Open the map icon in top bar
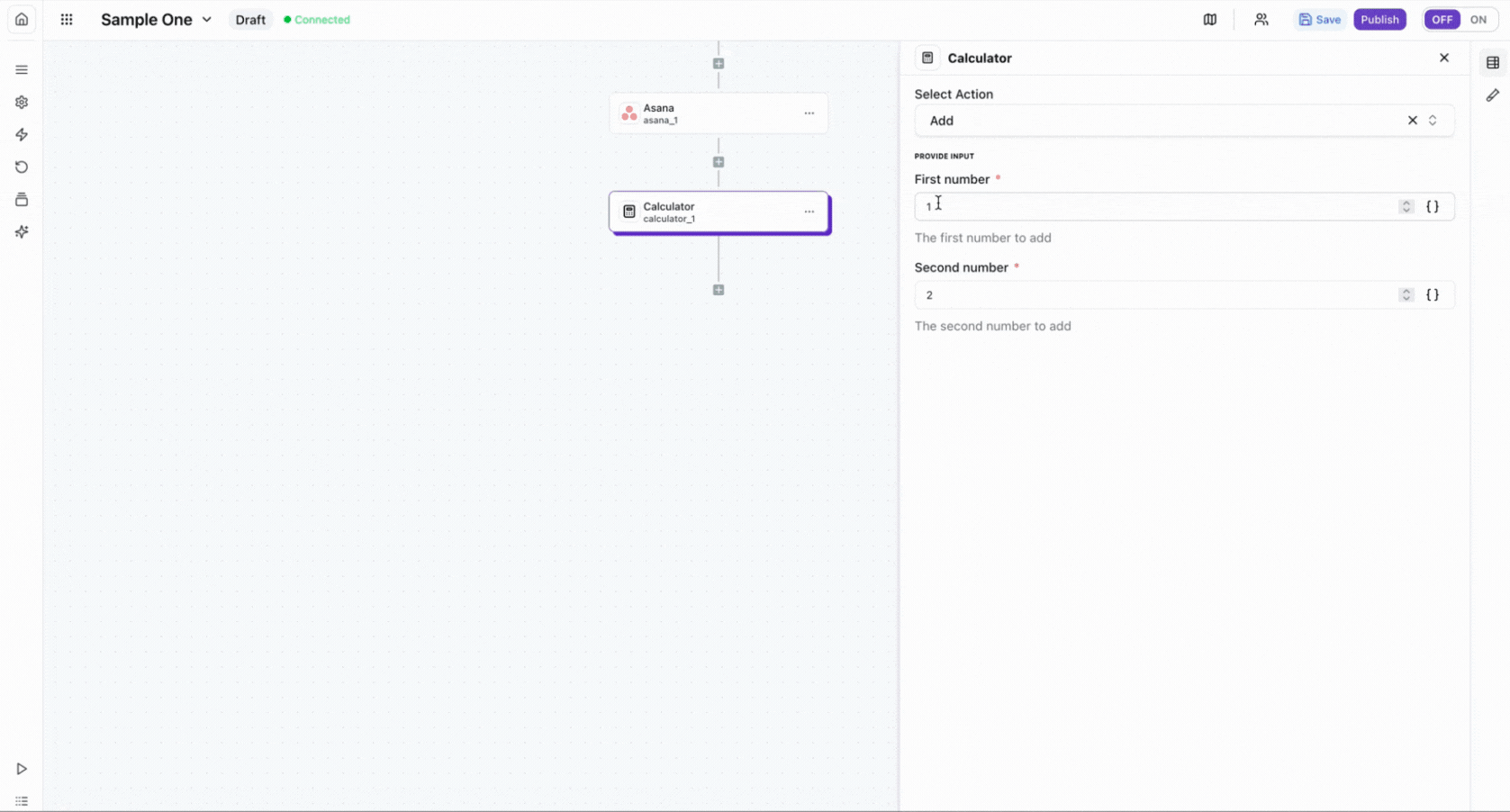The image size is (1510, 812). pyautogui.click(x=1209, y=20)
